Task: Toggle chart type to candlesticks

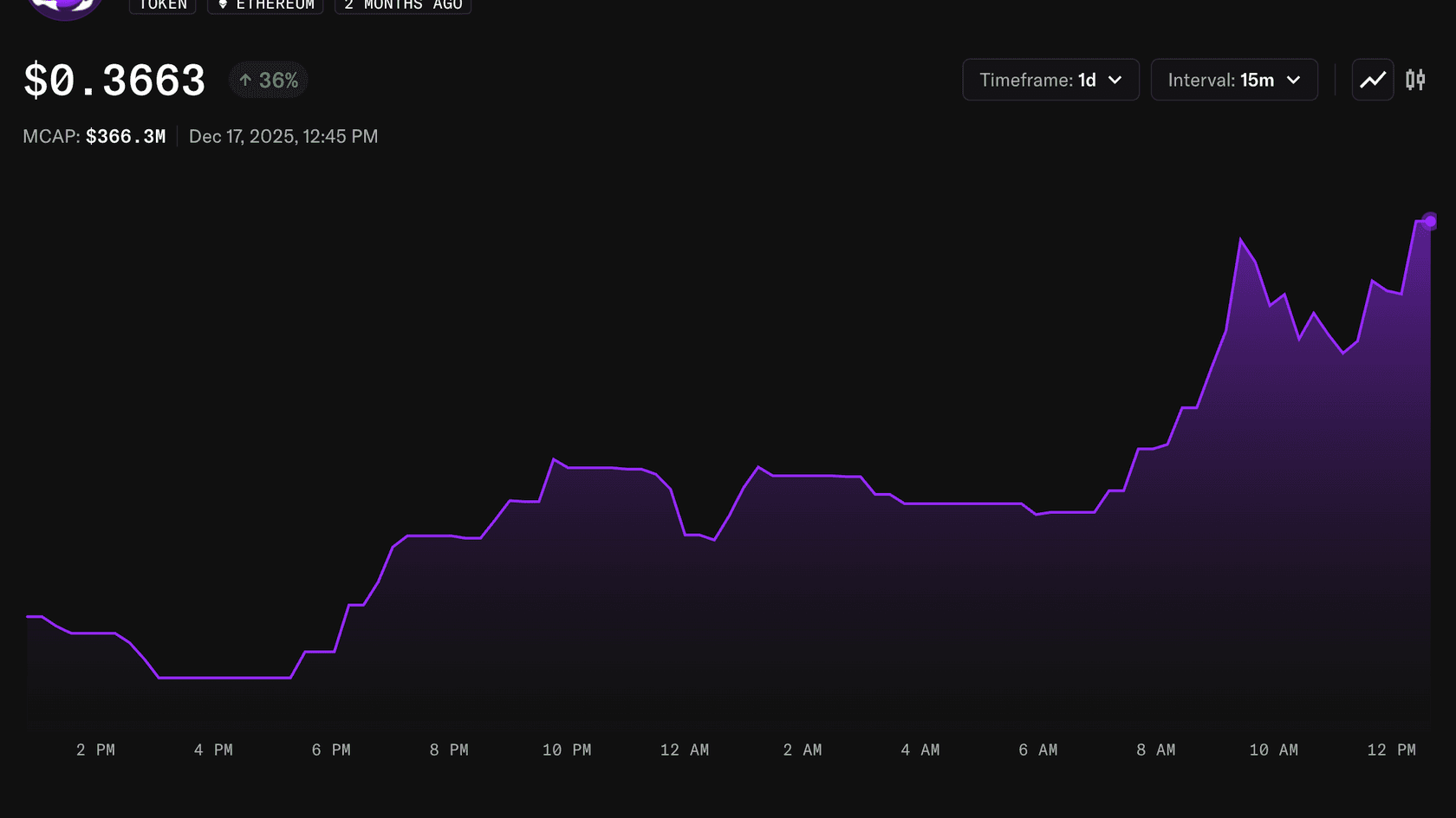Action: point(1416,79)
